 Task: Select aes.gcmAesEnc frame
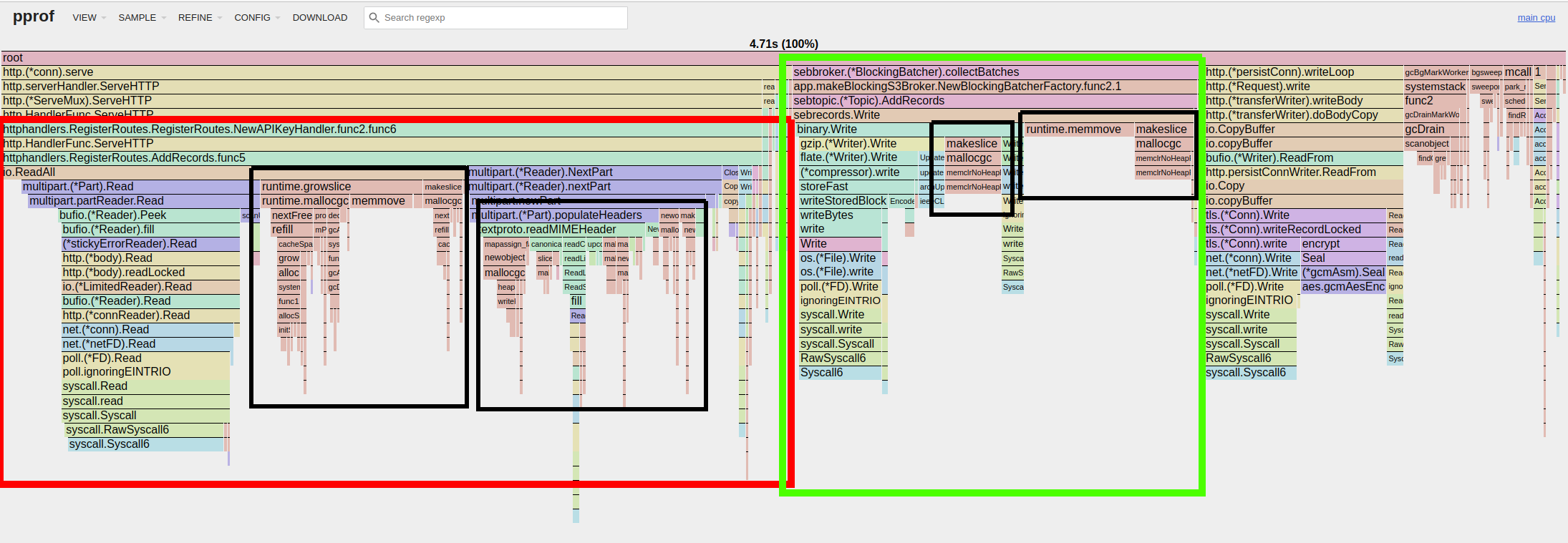pyautogui.click(x=1343, y=287)
